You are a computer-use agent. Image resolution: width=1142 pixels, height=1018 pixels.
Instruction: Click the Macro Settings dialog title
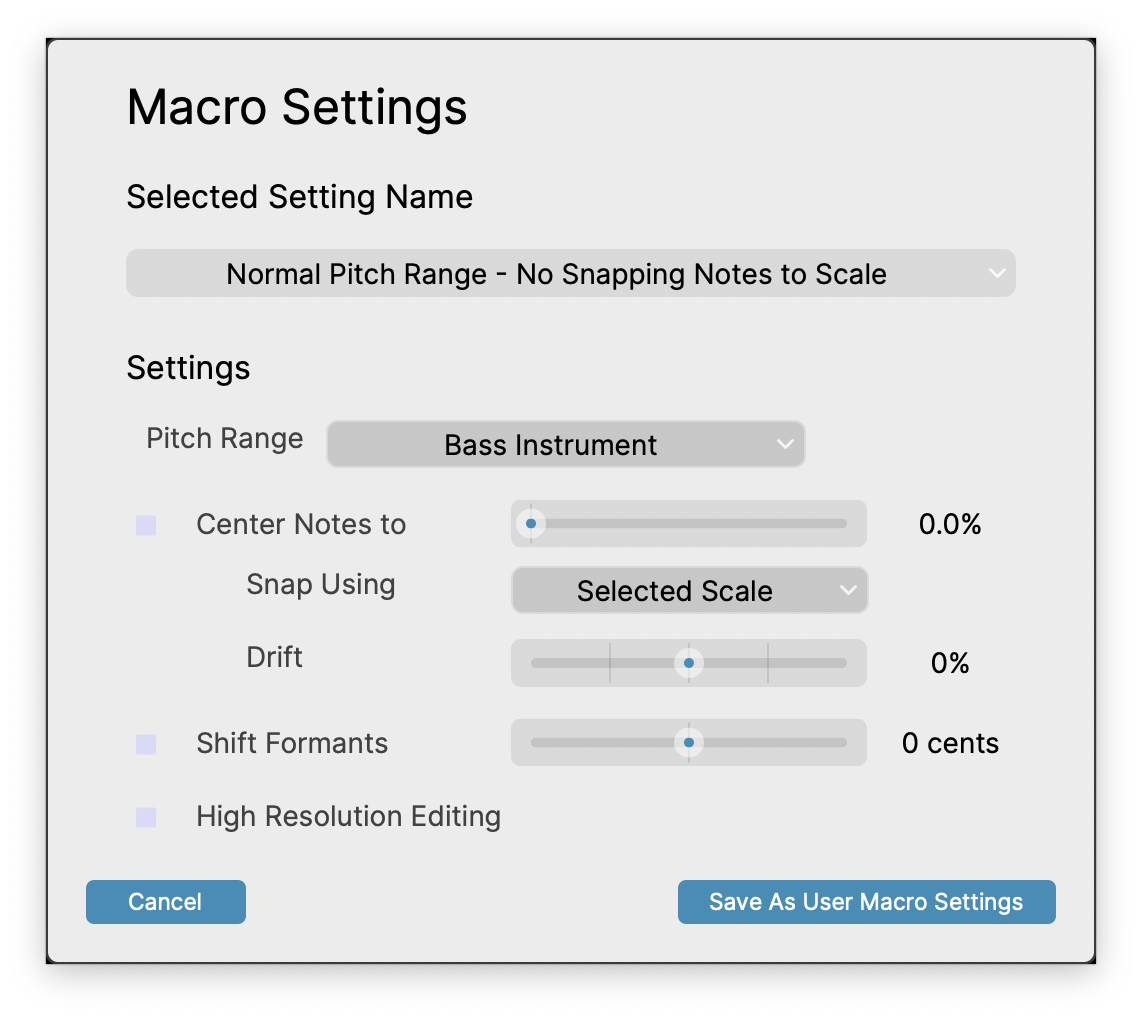pos(296,108)
